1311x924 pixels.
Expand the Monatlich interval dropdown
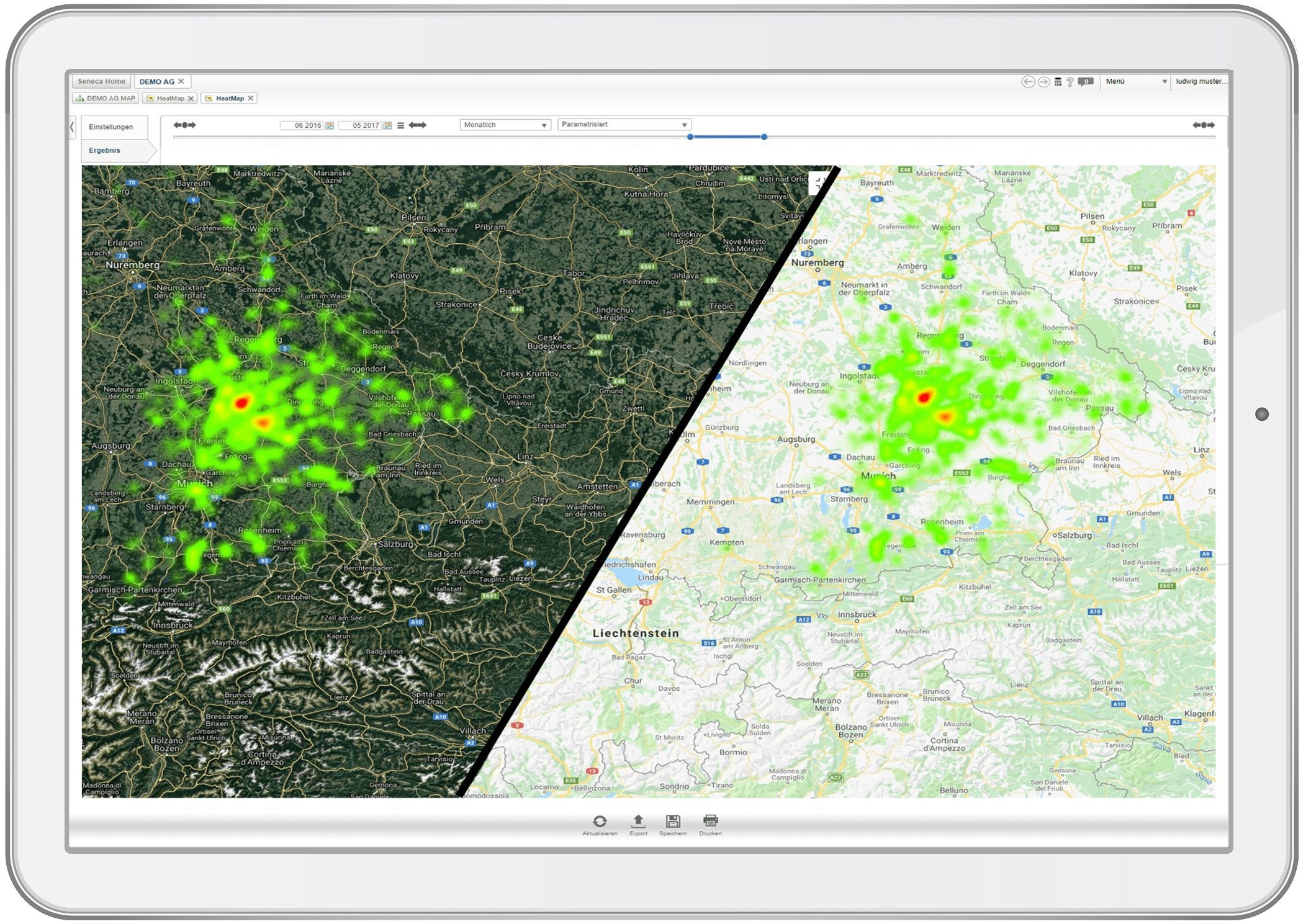(544, 125)
